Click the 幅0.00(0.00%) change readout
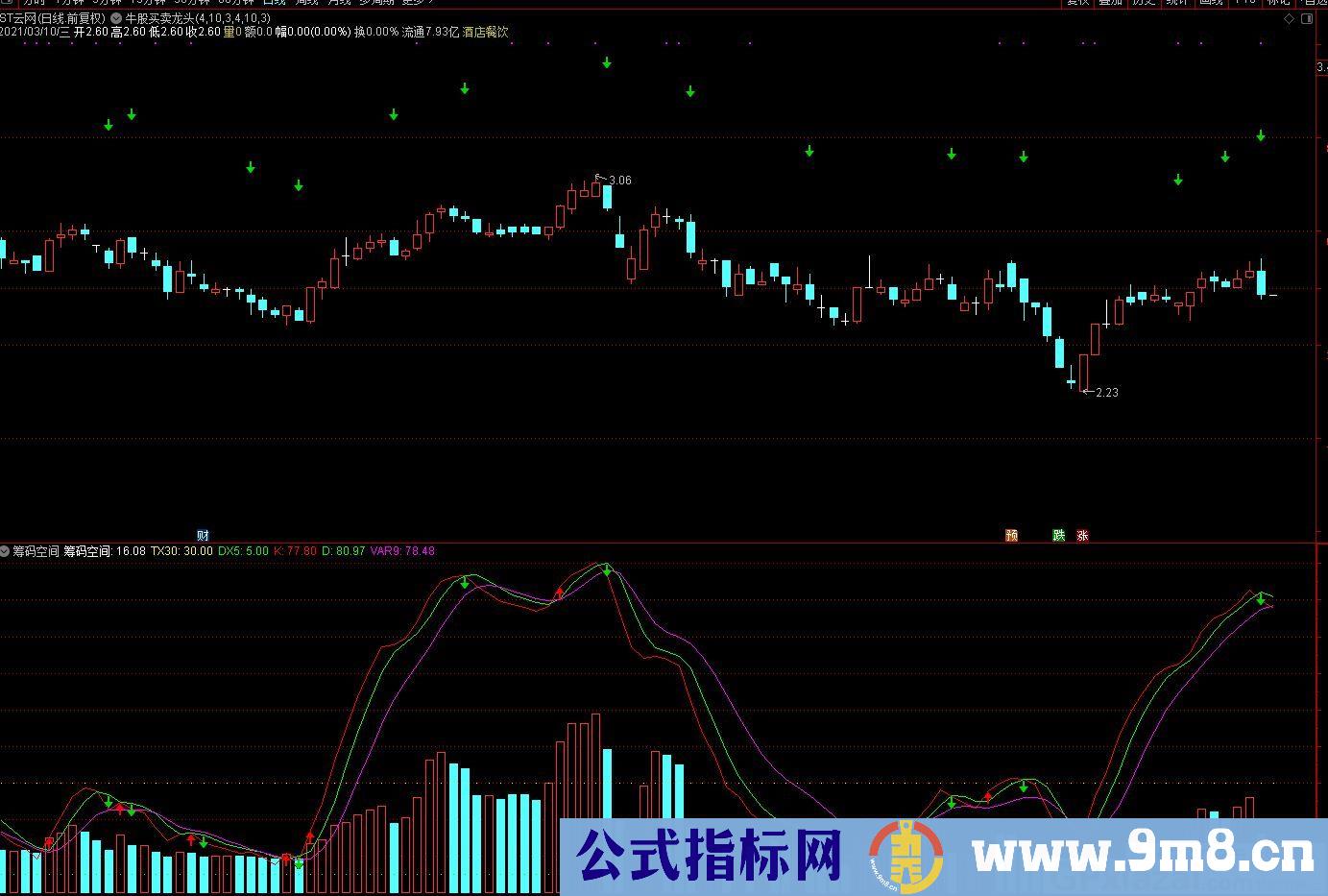 pos(312,32)
